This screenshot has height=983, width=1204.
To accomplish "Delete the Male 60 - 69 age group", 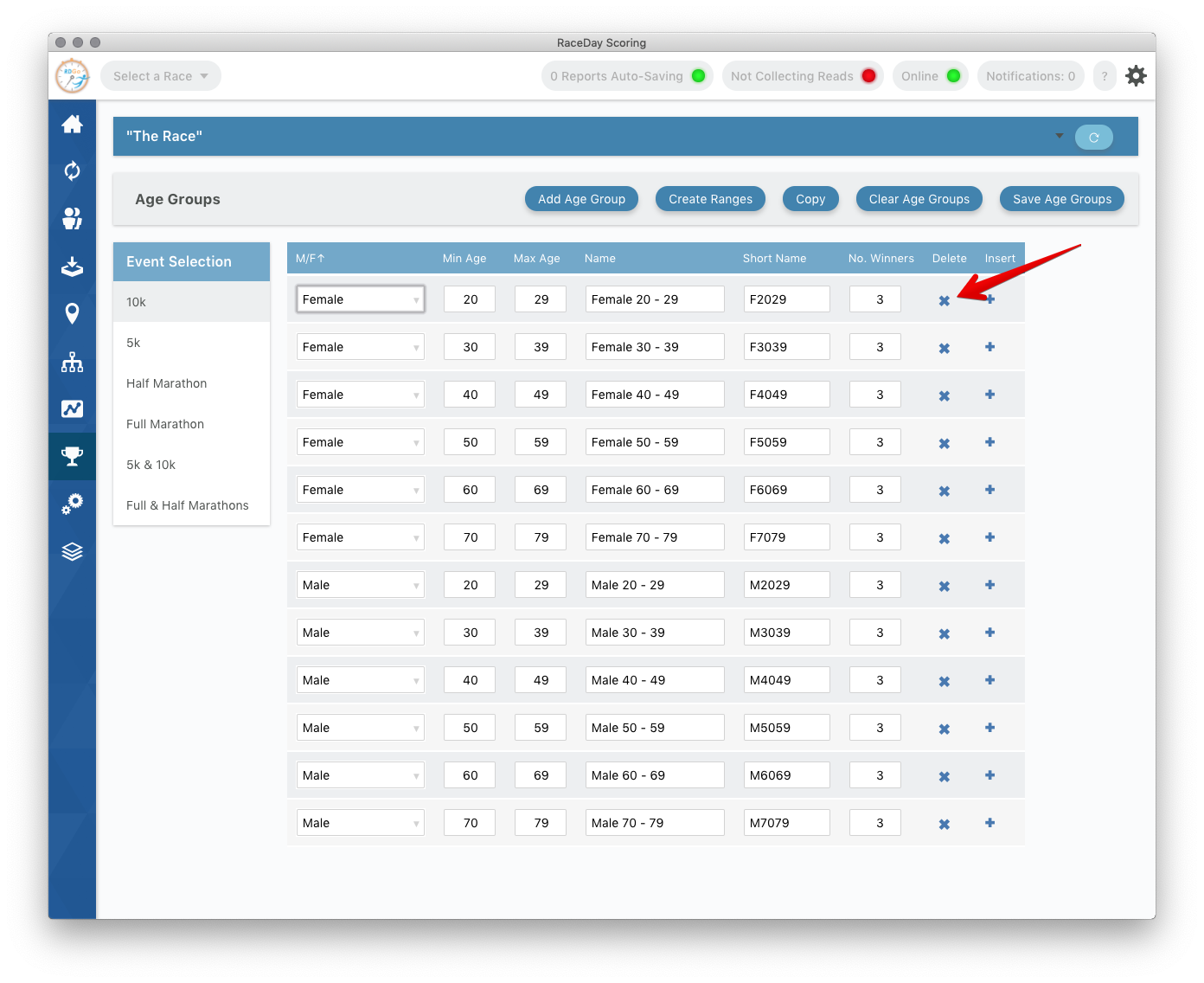I will point(945,776).
